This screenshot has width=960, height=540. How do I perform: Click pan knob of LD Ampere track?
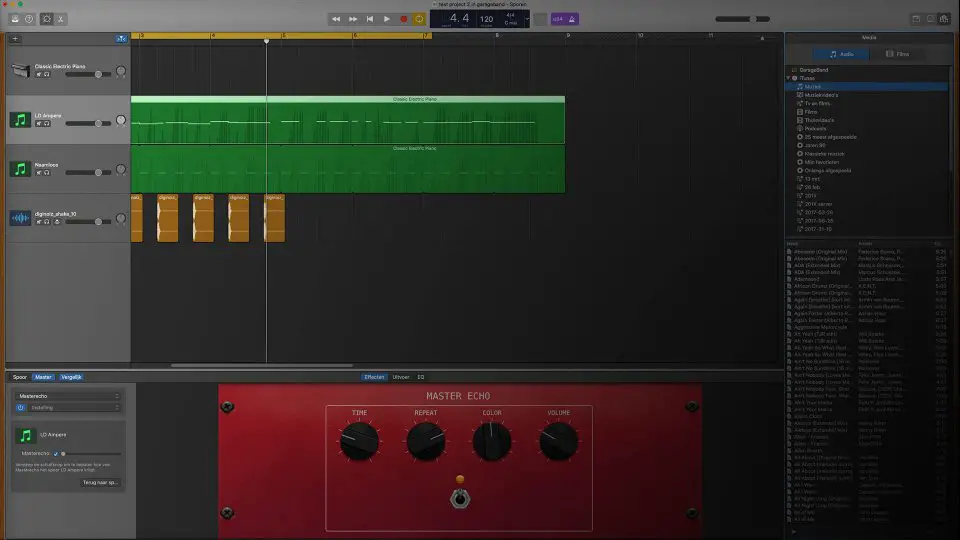121,121
